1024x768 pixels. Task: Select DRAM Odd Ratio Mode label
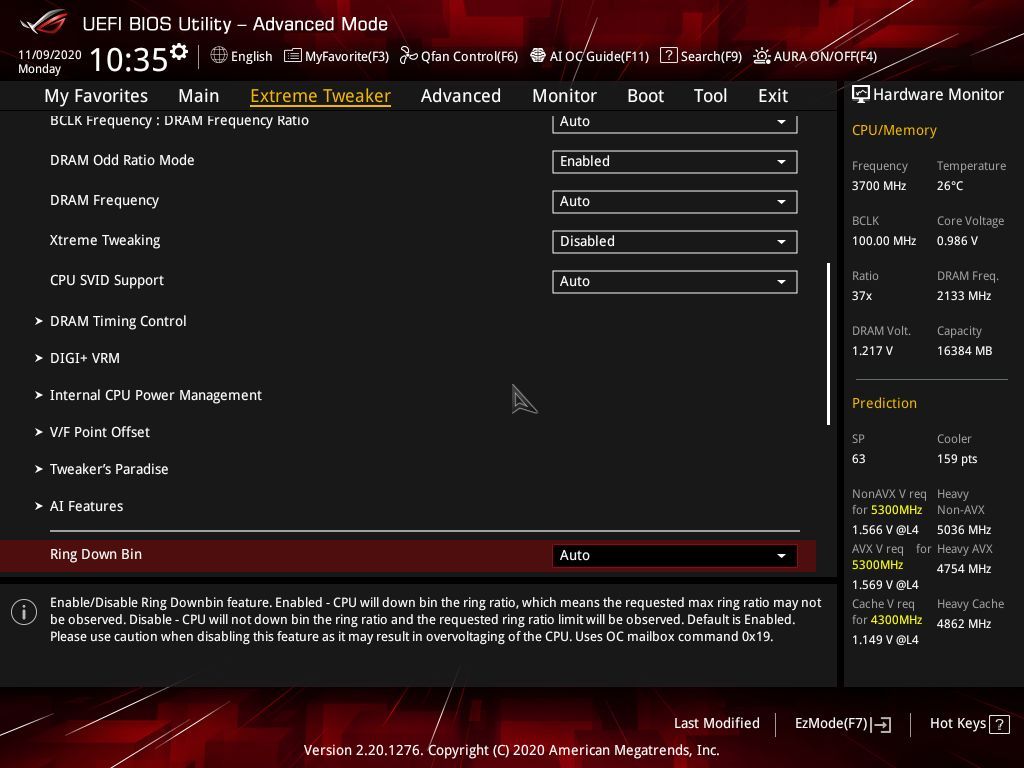122,161
